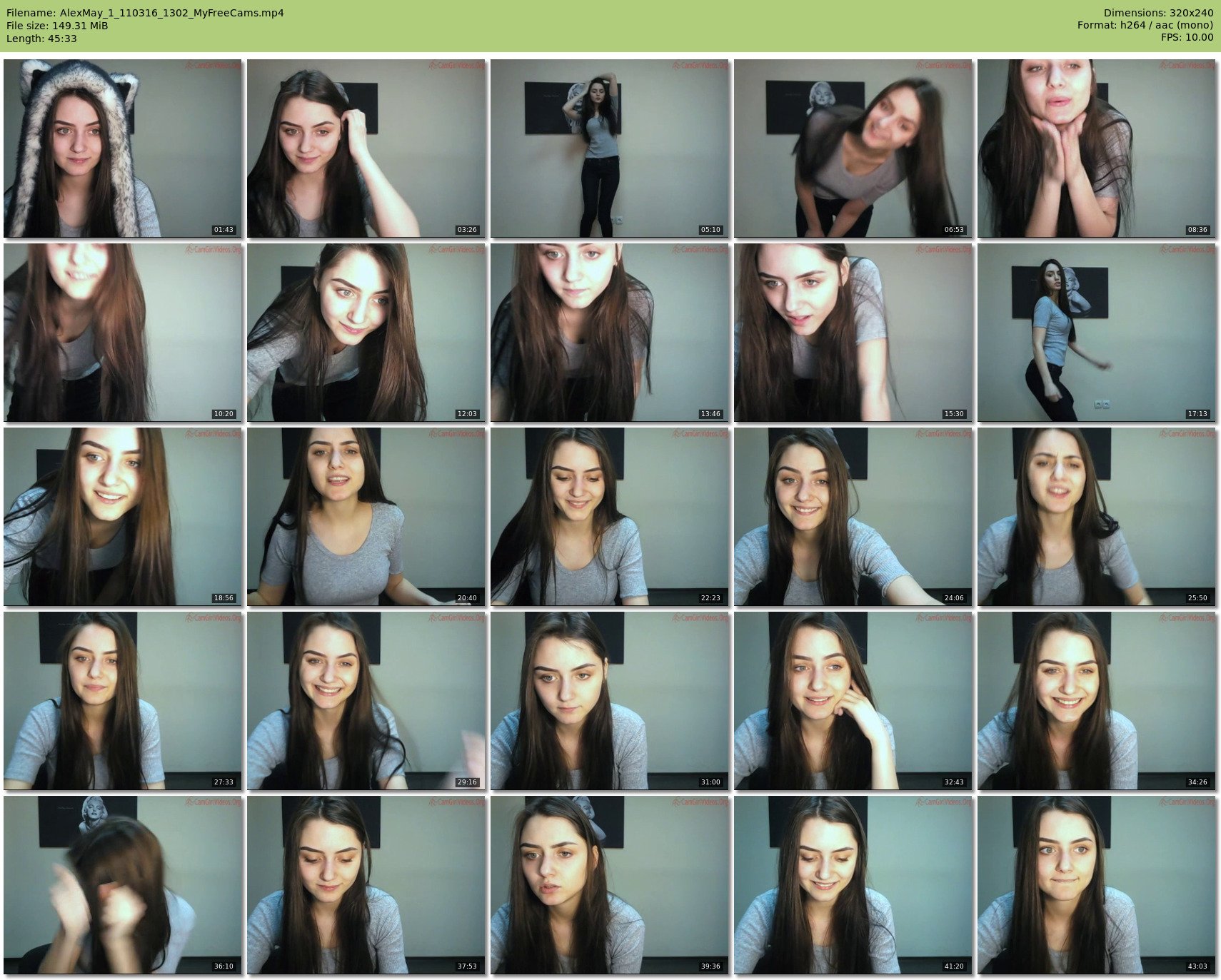Click the thumbnail timestamped 12:03
The height and width of the screenshot is (980, 1221).
point(366,332)
